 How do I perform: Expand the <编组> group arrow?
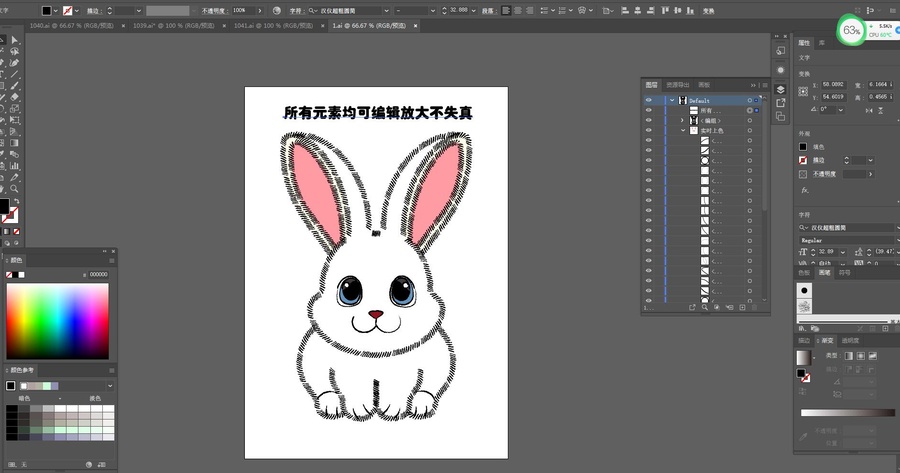(x=682, y=121)
